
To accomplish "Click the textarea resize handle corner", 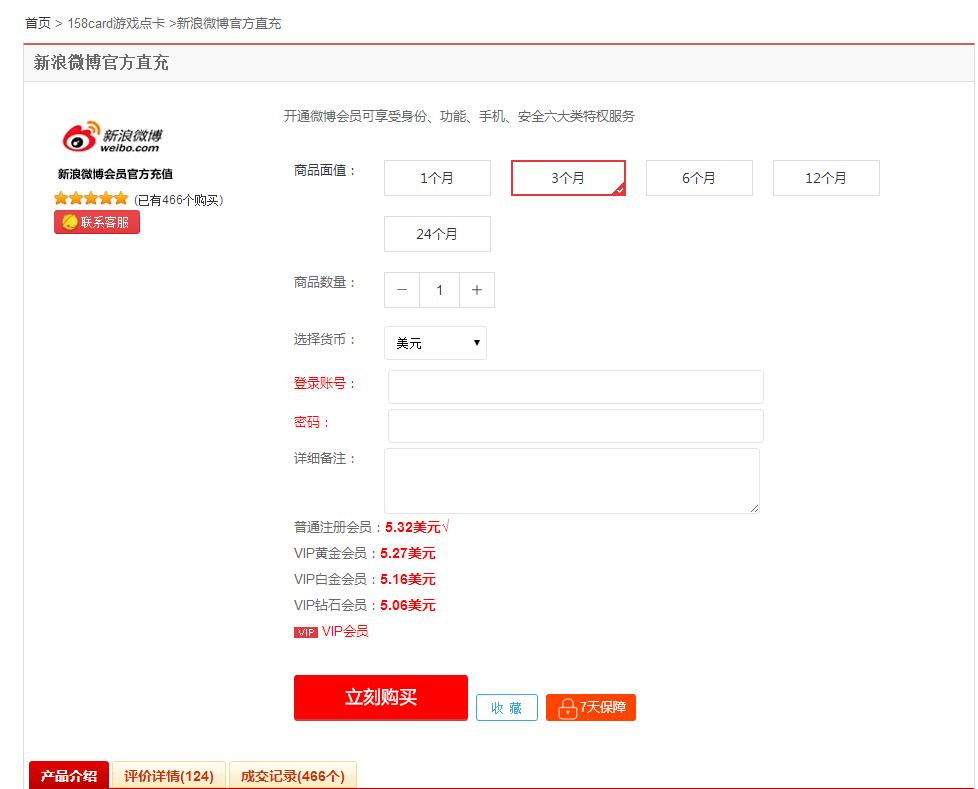I will (755, 509).
